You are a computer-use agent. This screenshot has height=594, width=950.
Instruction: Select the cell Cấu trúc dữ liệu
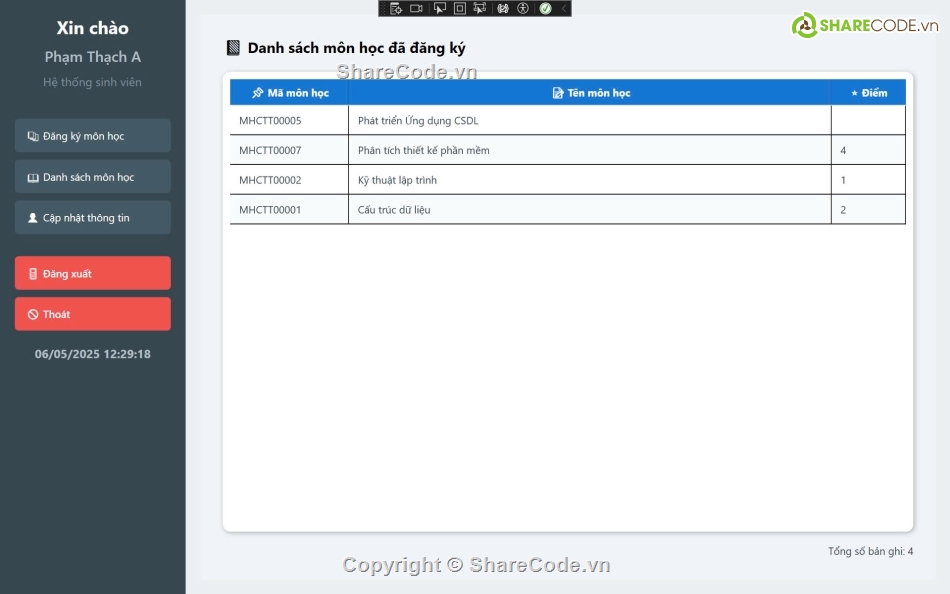590,210
